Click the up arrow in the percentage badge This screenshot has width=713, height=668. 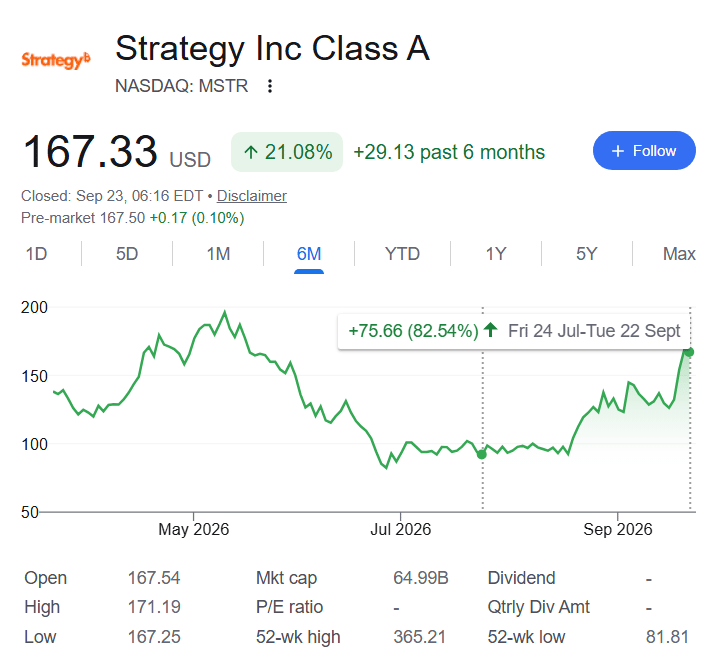point(251,152)
